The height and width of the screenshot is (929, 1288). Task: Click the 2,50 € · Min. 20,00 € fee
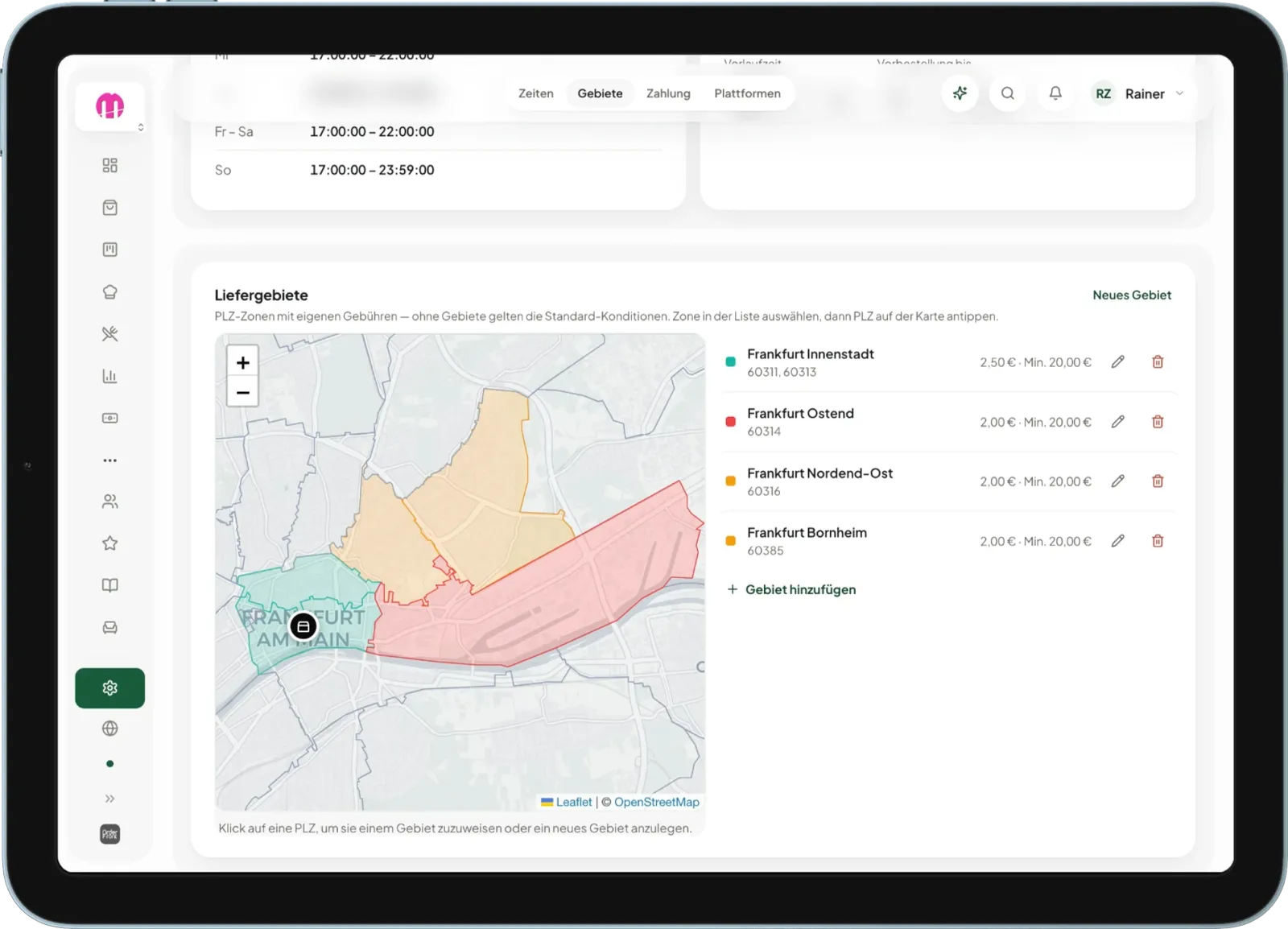1035,362
